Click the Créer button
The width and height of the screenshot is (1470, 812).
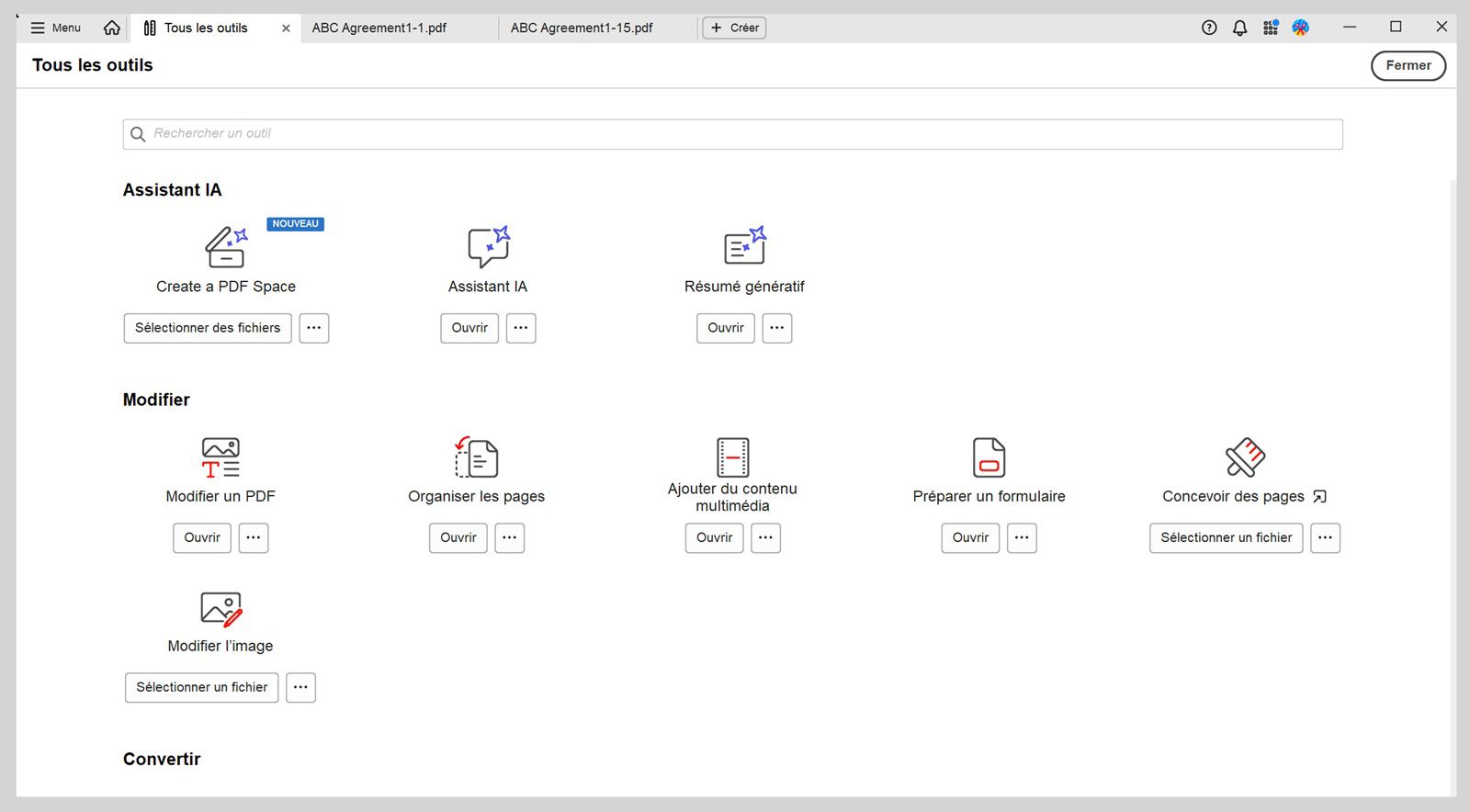click(734, 28)
